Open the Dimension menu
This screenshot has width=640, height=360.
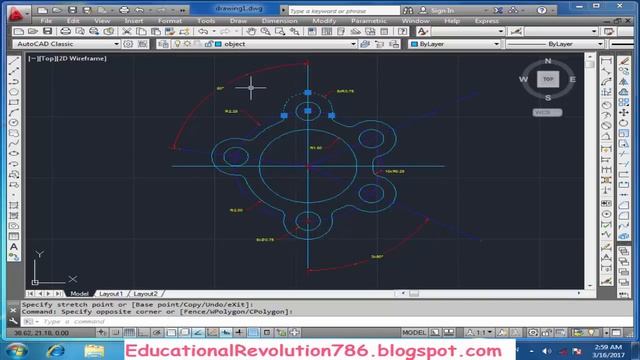tap(280, 21)
